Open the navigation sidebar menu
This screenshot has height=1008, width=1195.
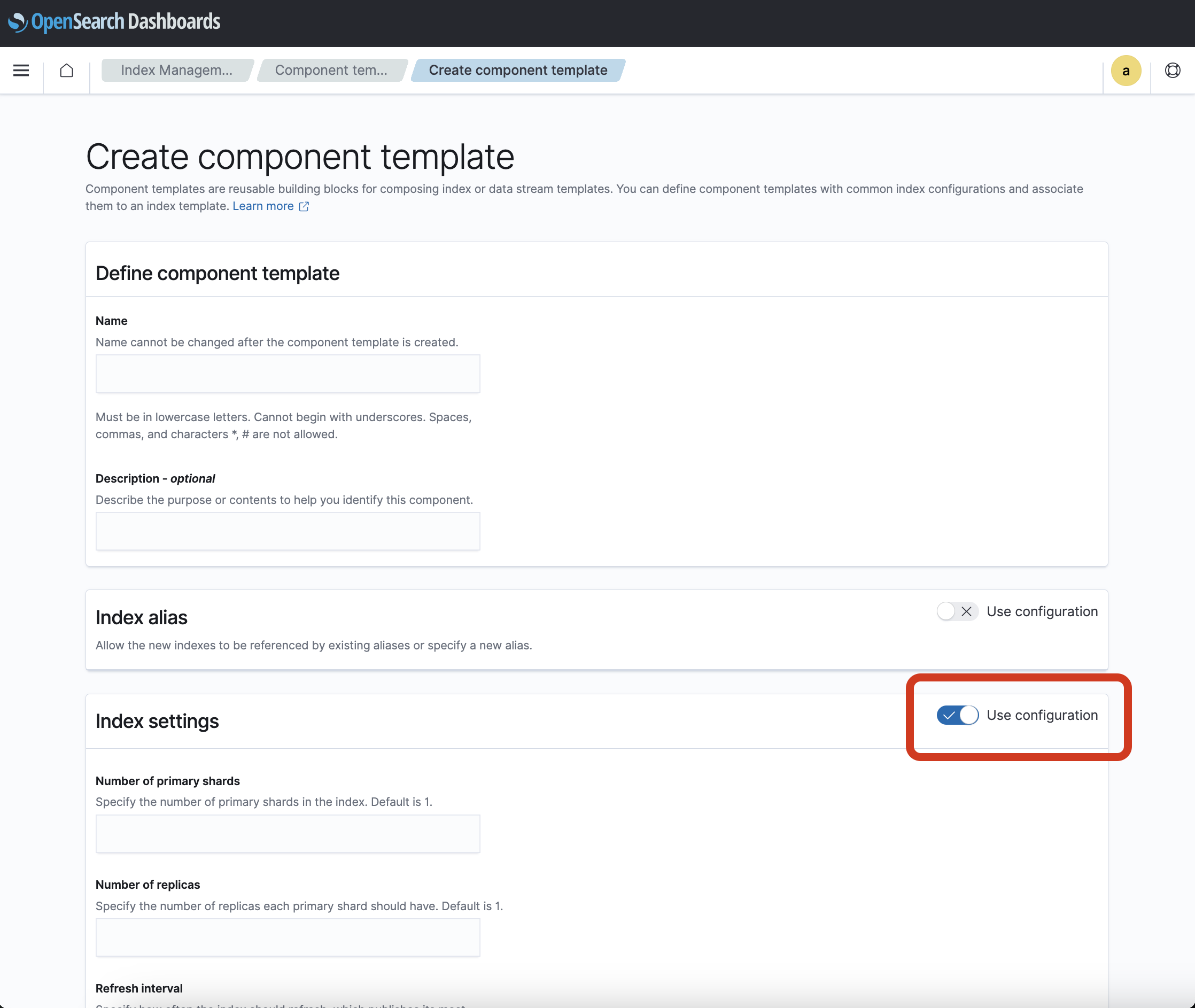[20, 71]
